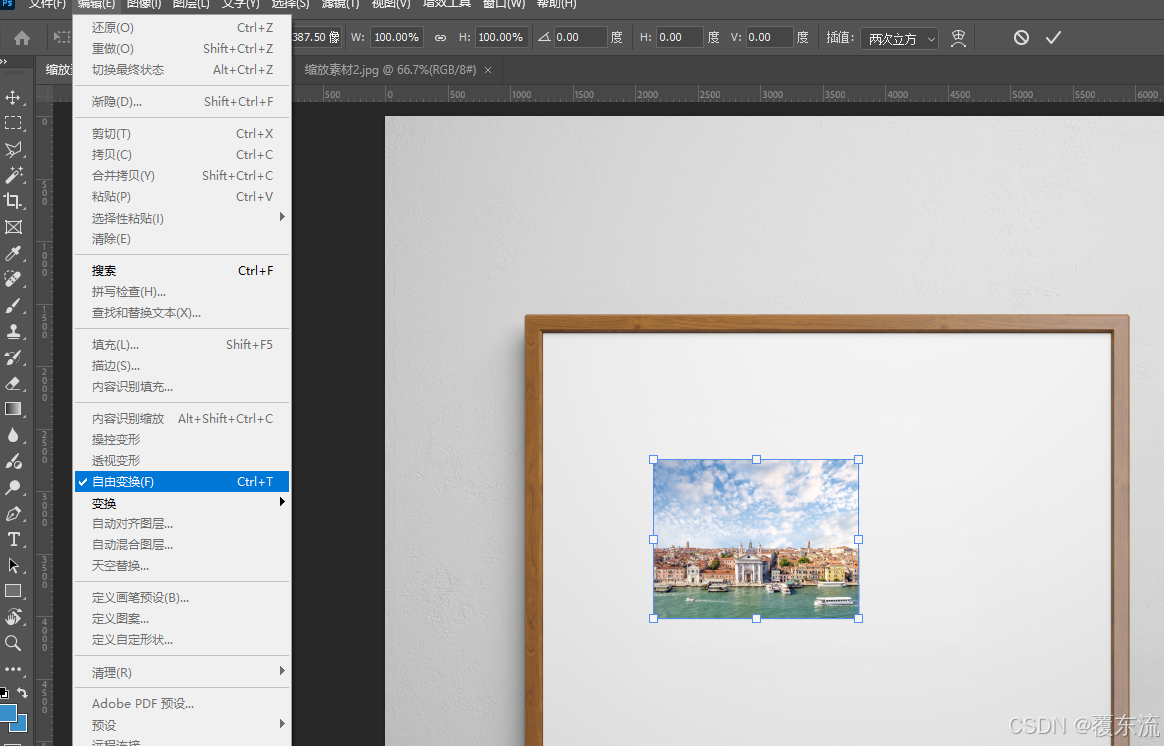The height and width of the screenshot is (746, 1164).
Task: Select the Polygonal Lasso tool
Action: click(13, 149)
